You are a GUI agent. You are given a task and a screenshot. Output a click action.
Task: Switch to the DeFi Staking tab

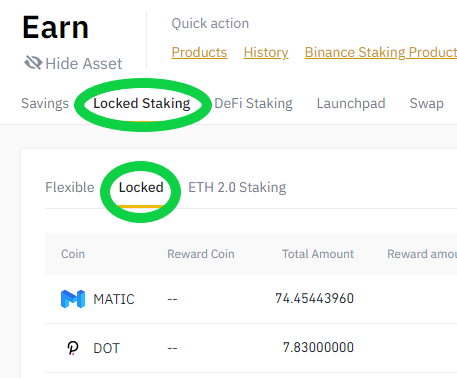[253, 103]
